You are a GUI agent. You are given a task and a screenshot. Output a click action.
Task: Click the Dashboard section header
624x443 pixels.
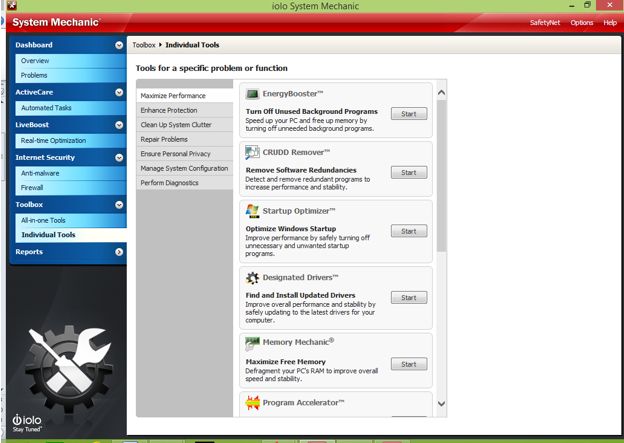(68, 45)
